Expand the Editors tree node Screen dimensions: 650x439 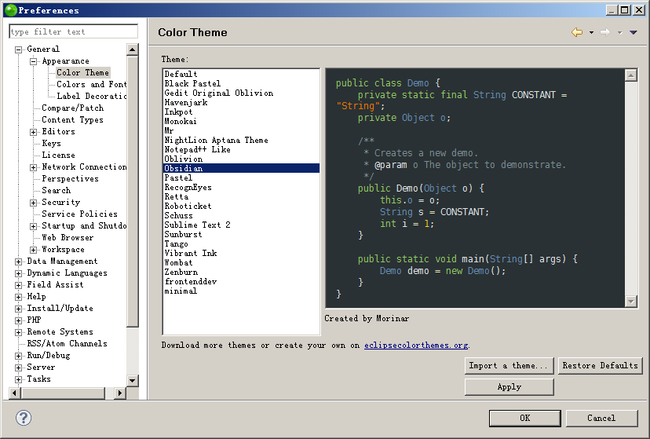(34, 132)
